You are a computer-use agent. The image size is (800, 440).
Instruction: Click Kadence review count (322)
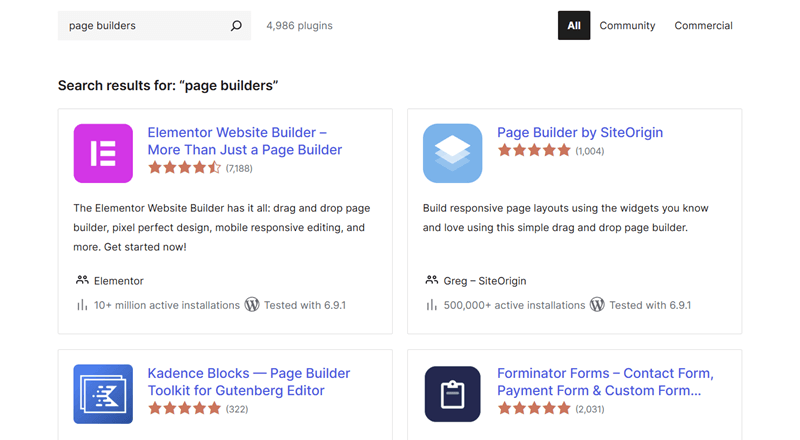point(237,409)
